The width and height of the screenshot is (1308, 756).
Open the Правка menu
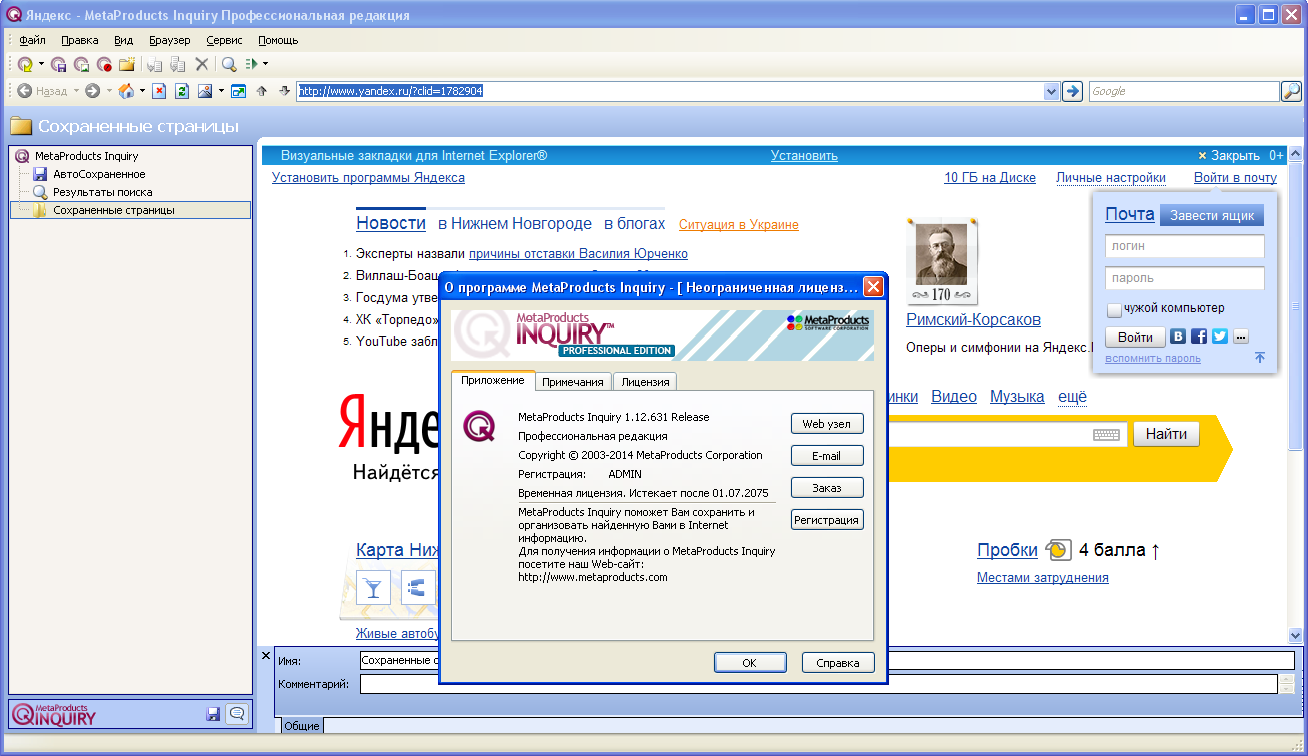pyautogui.click(x=79, y=40)
